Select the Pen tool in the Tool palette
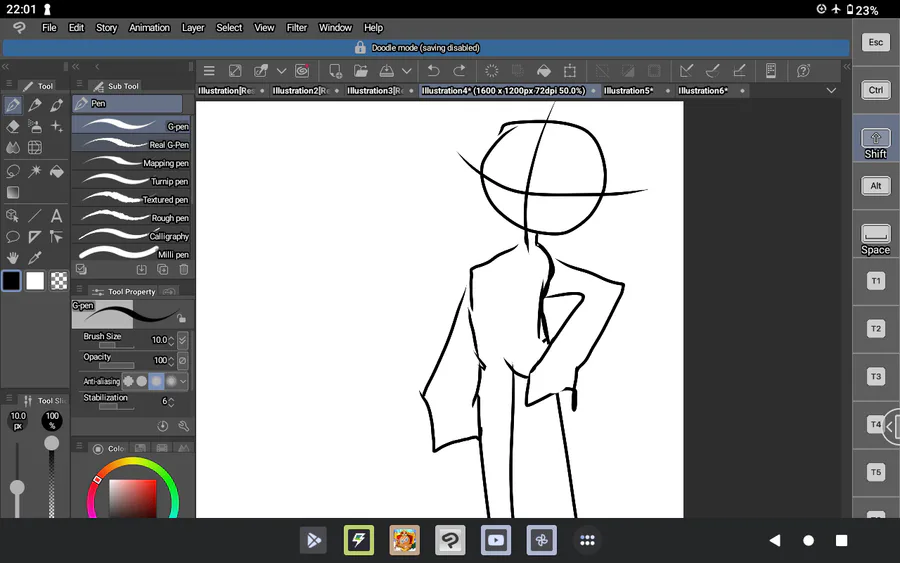The width and height of the screenshot is (900, 563). [13, 105]
